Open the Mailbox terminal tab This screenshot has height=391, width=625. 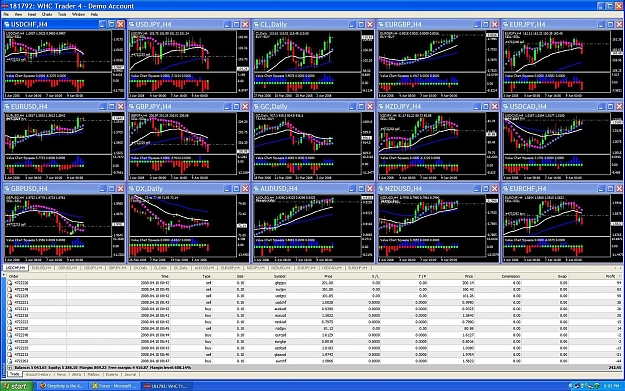coord(94,375)
